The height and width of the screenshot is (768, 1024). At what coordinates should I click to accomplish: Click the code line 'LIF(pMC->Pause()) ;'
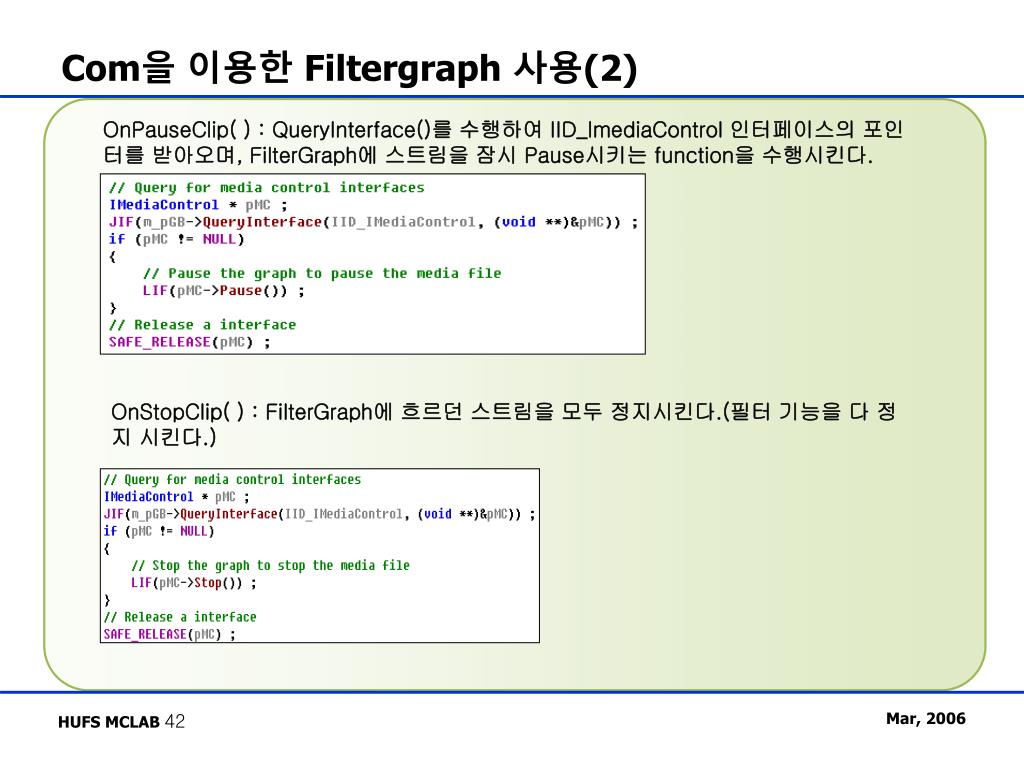click(223, 291)
